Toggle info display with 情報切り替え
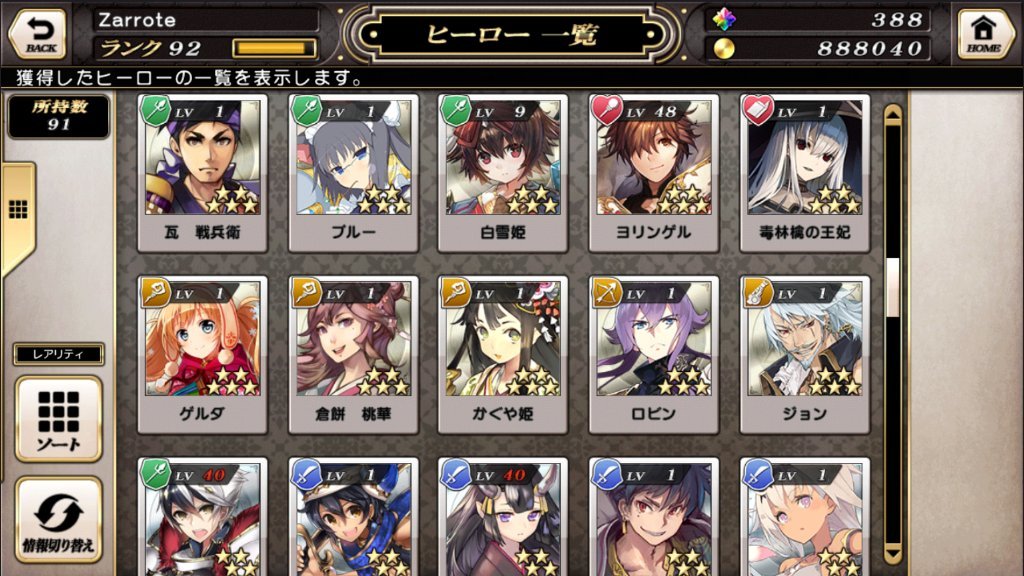1024x576 pixels. pyautogui.click(x=59, y=519)
